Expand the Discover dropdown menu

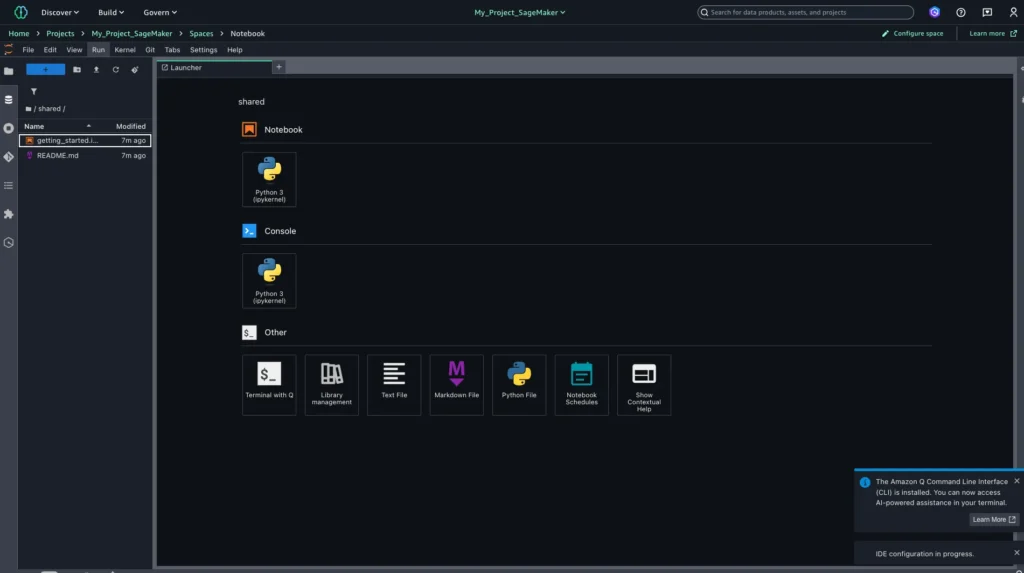pyautogui.click(x=60, y=12)
